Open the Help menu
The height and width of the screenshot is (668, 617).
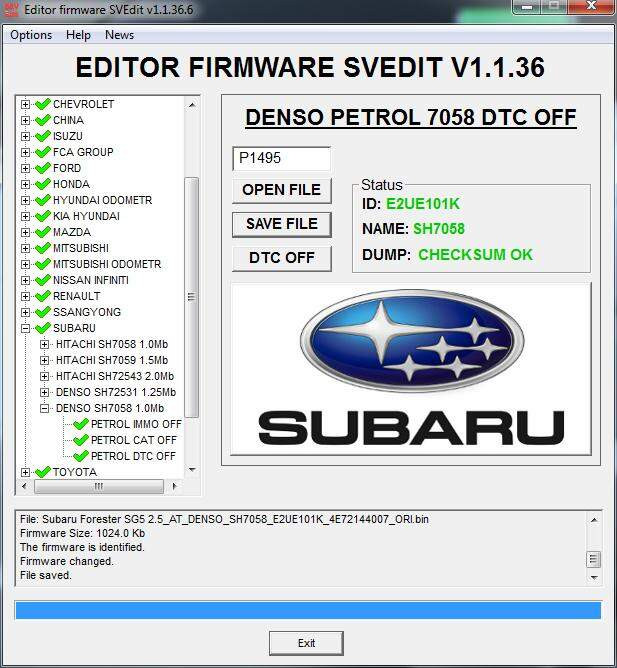(x=78, y=35)
